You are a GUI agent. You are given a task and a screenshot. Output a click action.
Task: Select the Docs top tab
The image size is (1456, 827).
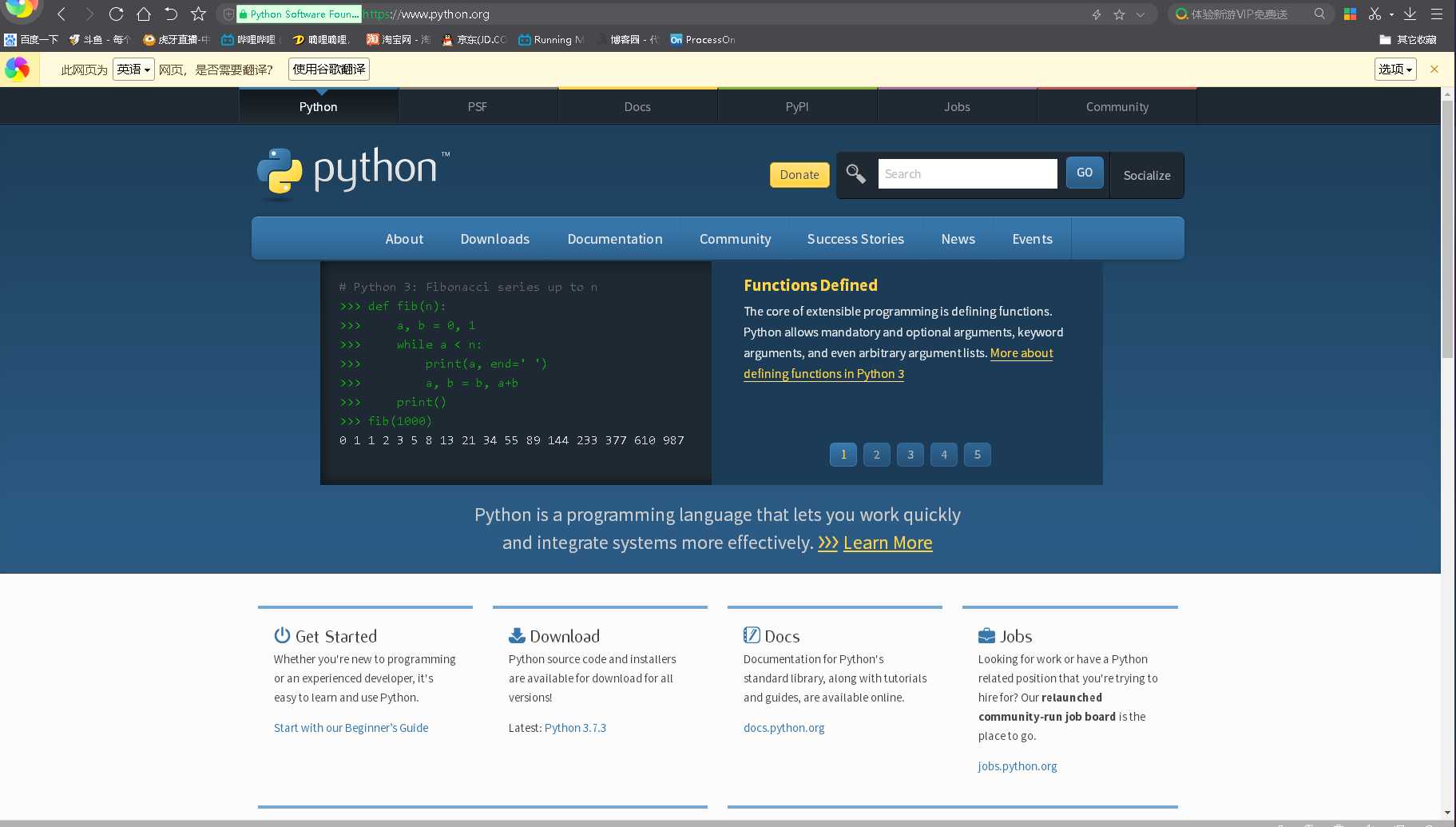[637, 106]
